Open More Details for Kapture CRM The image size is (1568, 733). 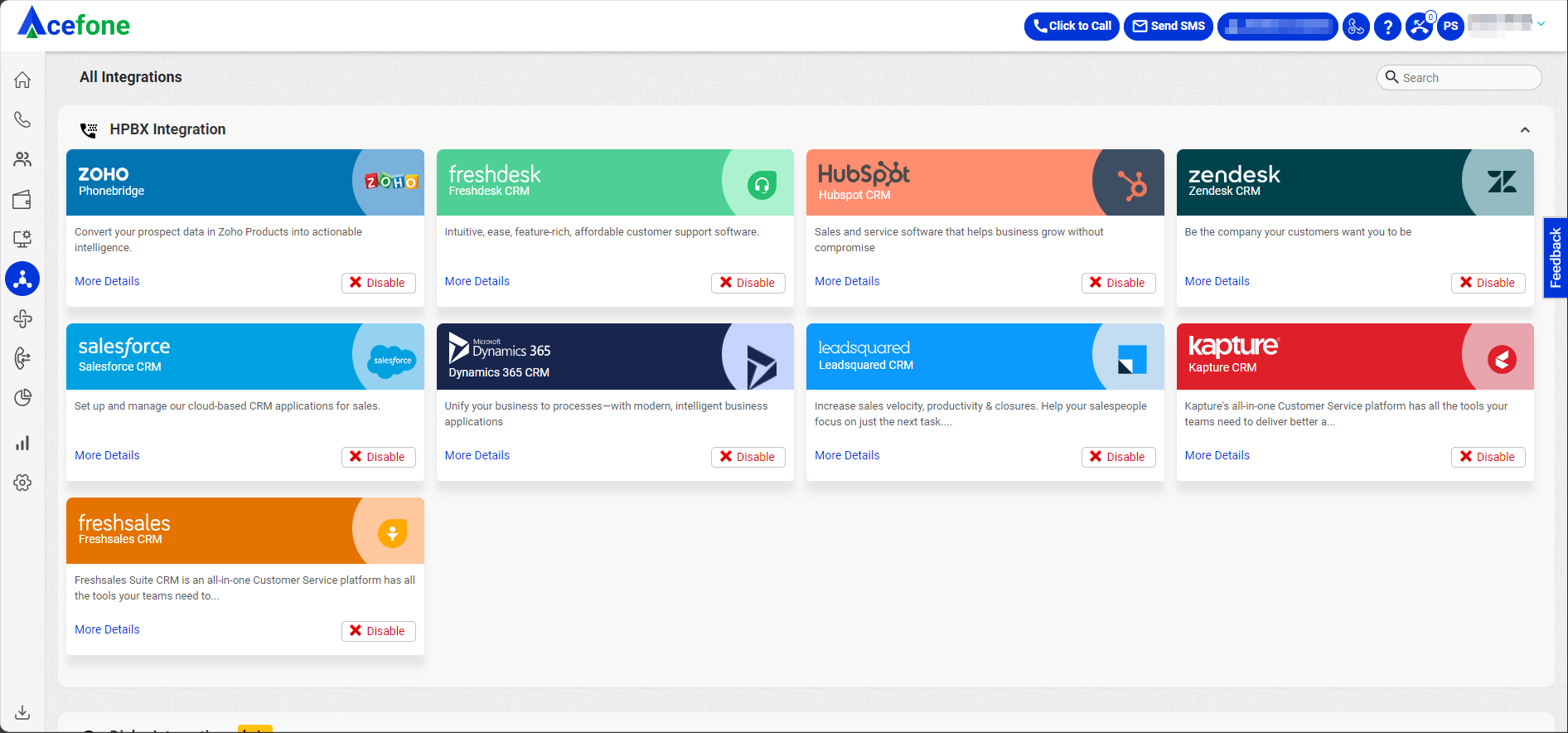1217,455
